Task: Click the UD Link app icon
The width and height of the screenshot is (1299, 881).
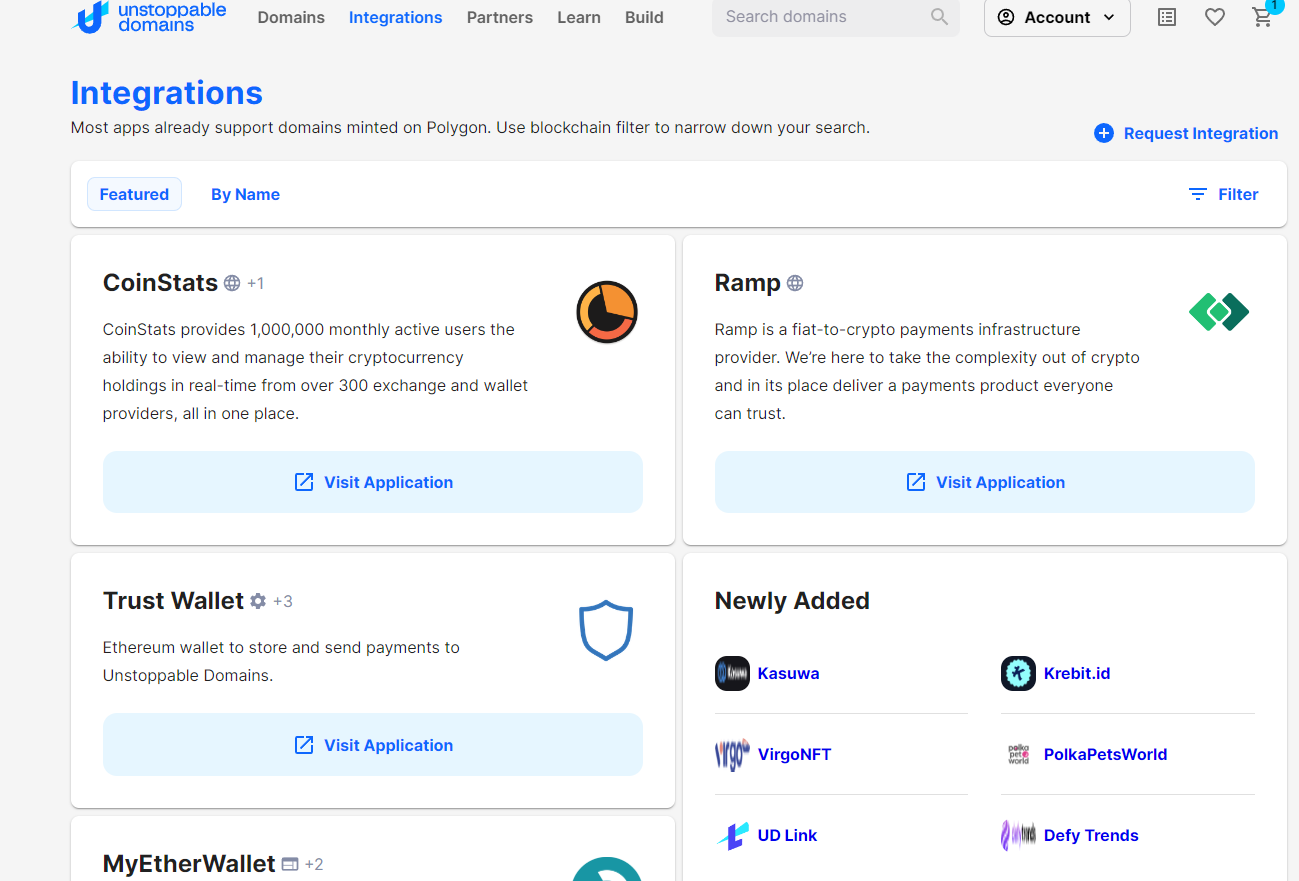Action: pos(732,835)
